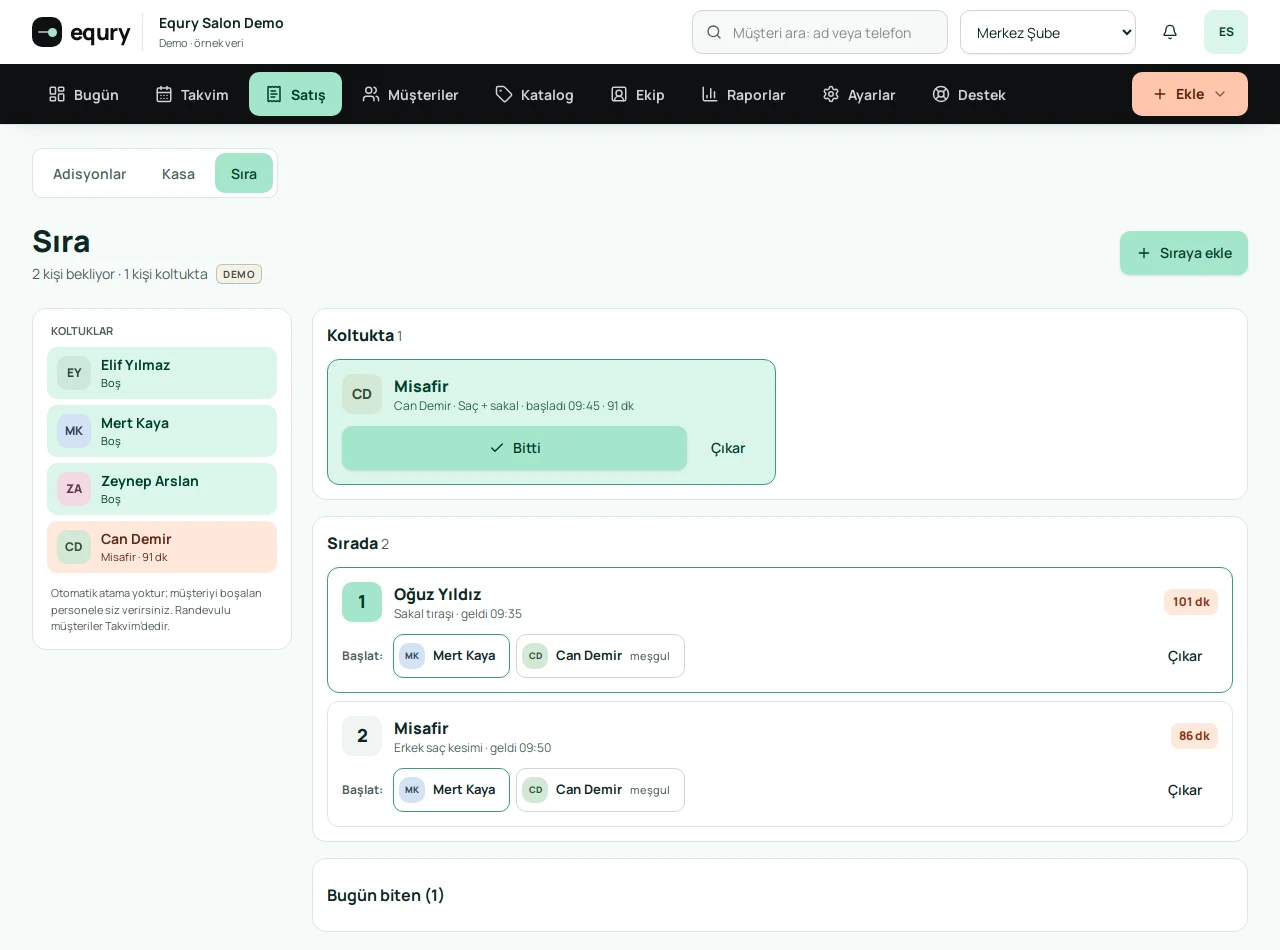This screenshot has height=950, width=1280.
Task: Click the Satış receipt icon
Action: click(274, 94)
